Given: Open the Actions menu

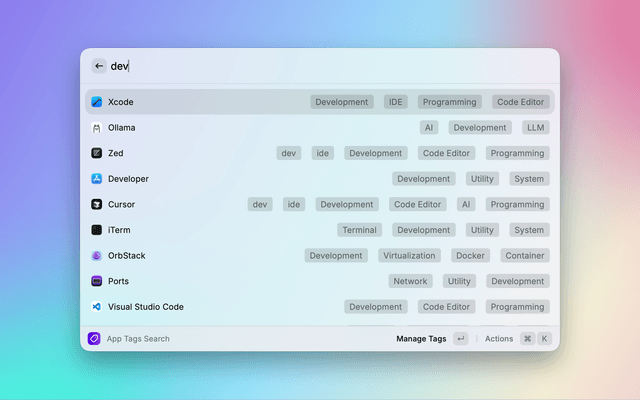Looking at the screenshot, I should click(x=499, y=339).
